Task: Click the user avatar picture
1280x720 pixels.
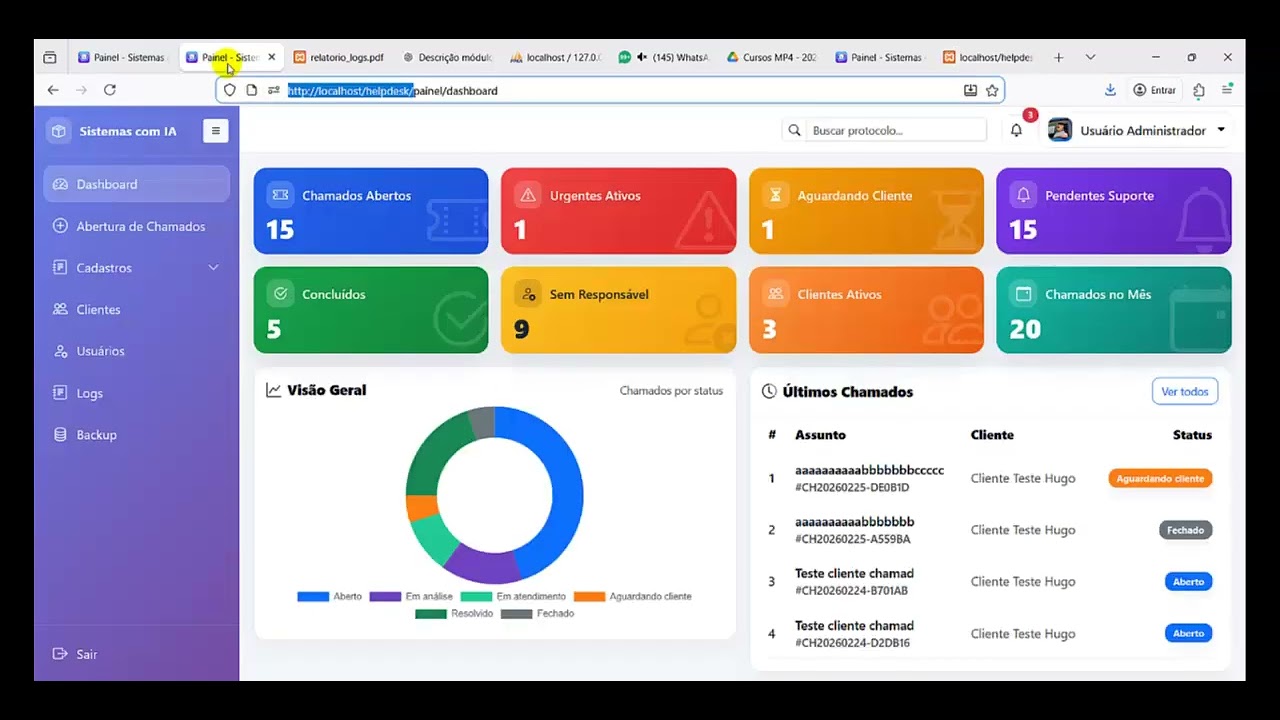Action: pyautogui.click(x=1060, y=130)
